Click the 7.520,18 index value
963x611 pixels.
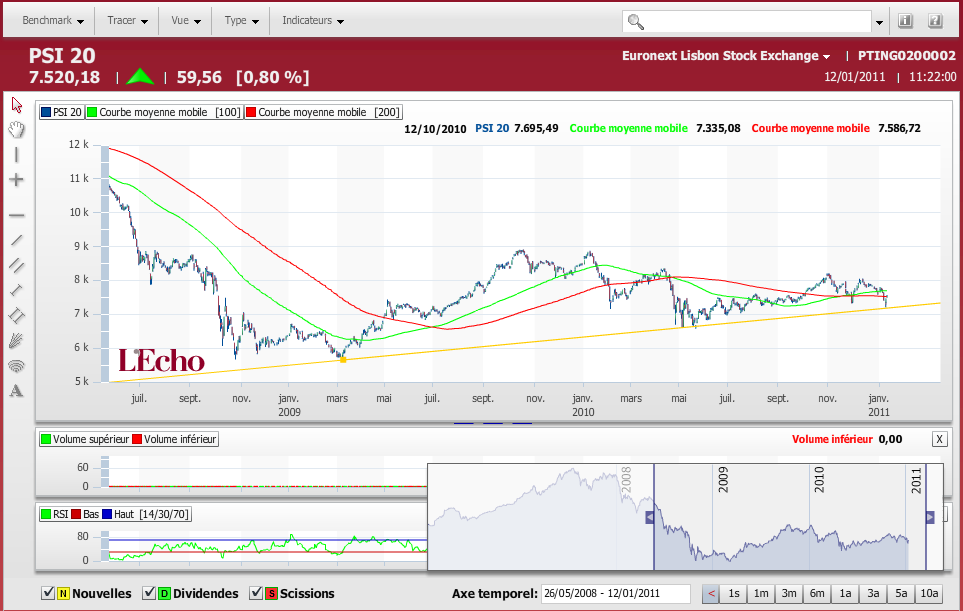(64, 77)
